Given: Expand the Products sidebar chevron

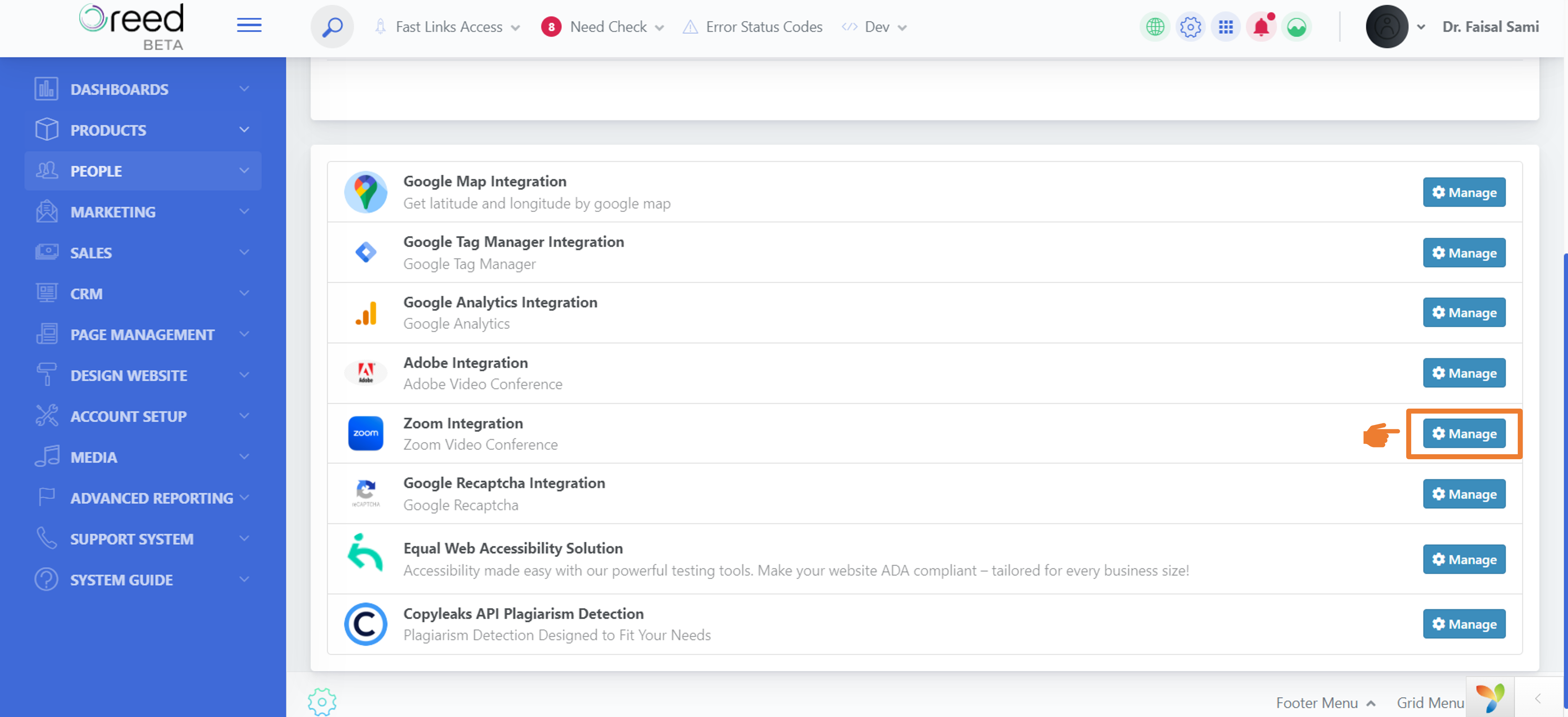Looking at the screenshot, I should coord(244,130).
